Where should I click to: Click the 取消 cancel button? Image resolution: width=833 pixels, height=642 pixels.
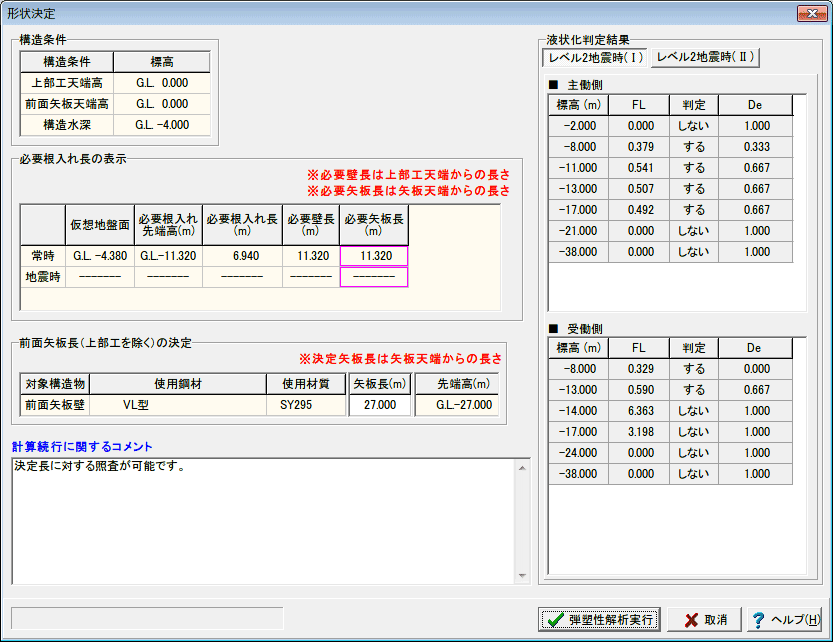pos(704,620)
